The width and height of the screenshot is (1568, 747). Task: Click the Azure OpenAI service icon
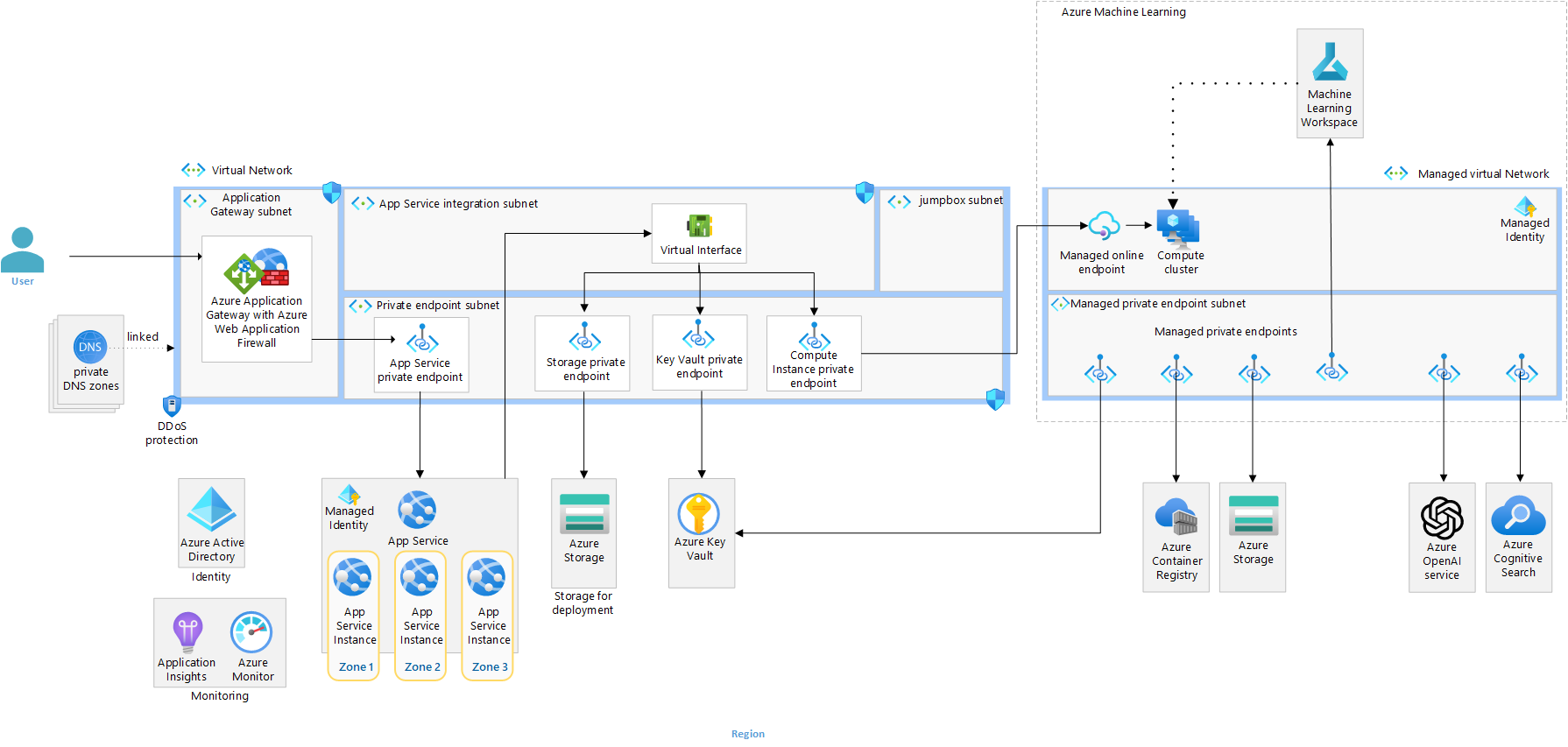pyautogui.click(x=1442, y=518)
